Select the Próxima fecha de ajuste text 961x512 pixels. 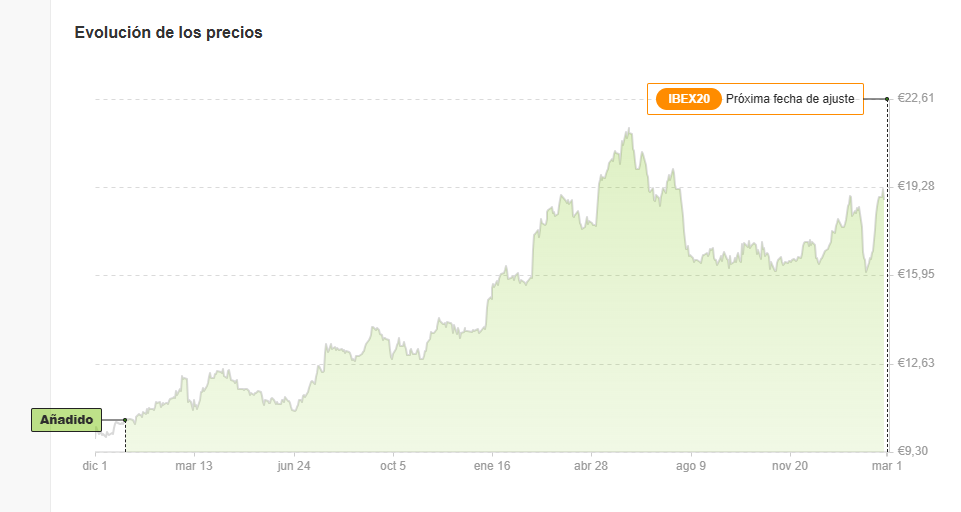(790, 99)
